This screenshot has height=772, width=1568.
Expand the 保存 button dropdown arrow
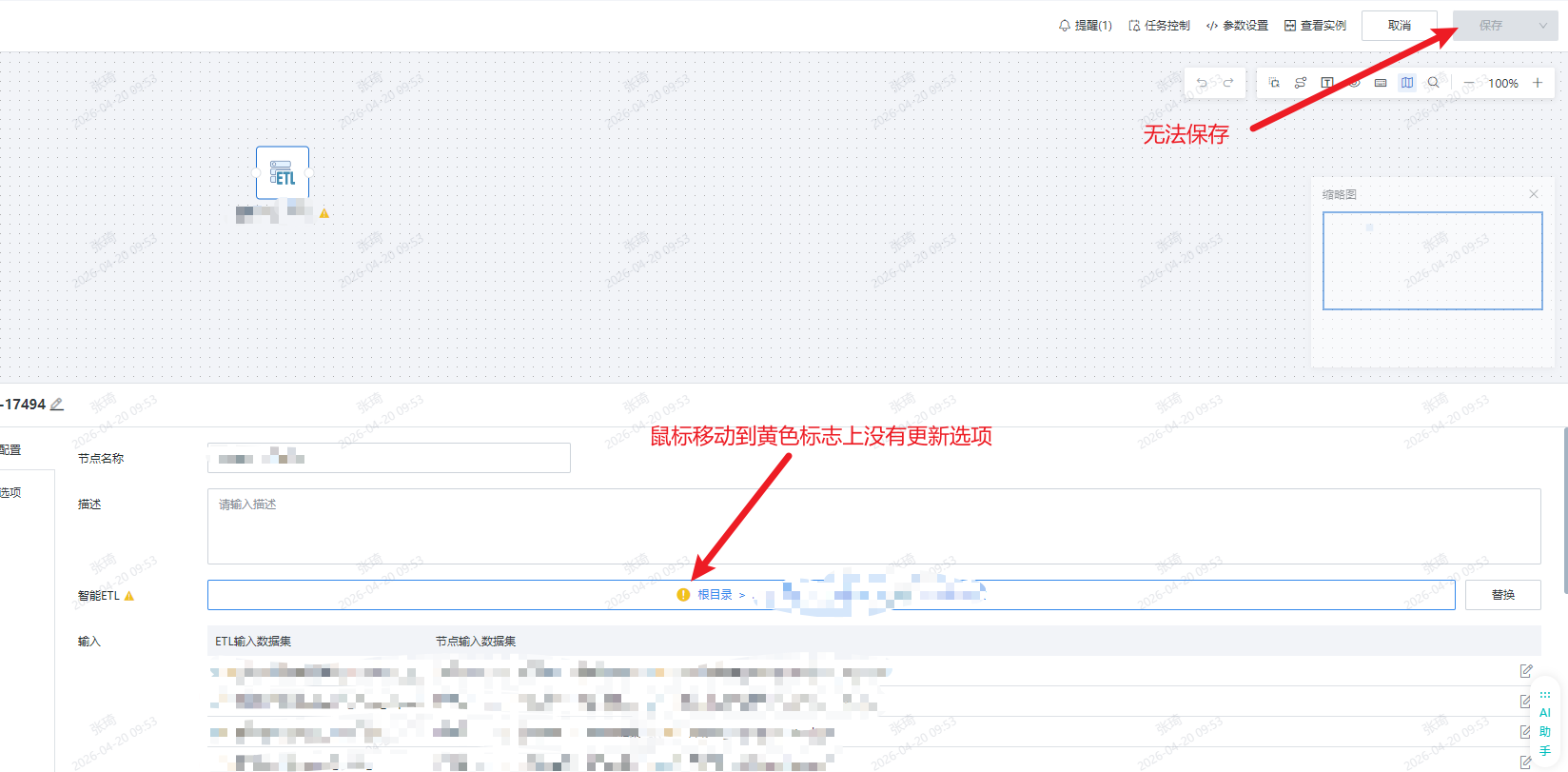pos(1543,26)
